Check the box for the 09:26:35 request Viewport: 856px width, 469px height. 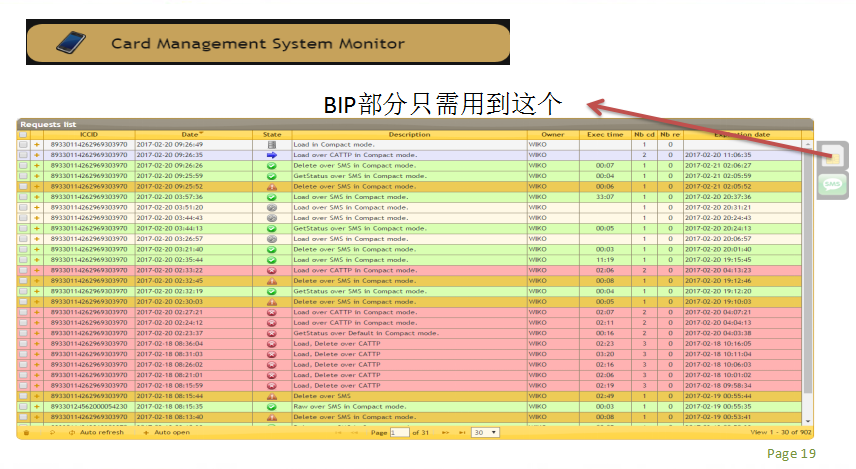[x=23, y=155]
